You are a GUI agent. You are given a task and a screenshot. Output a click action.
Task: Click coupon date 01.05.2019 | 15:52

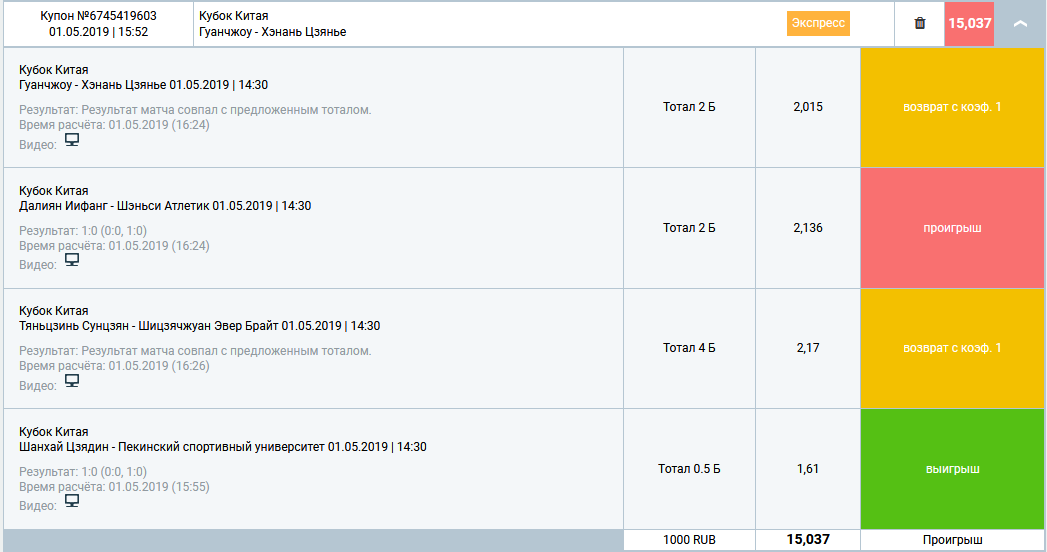point(98,32)
